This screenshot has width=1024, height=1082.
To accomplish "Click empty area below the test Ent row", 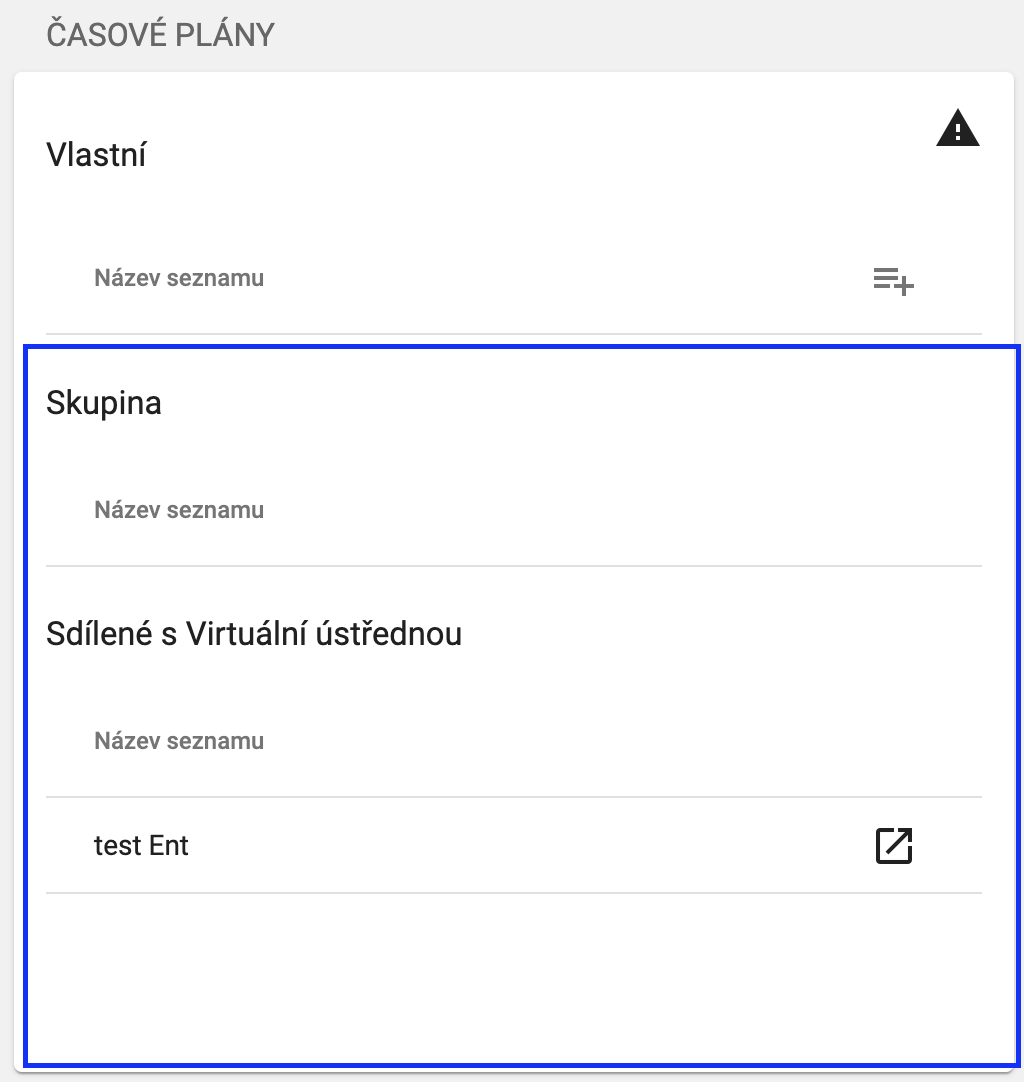I will pos(500,980).
